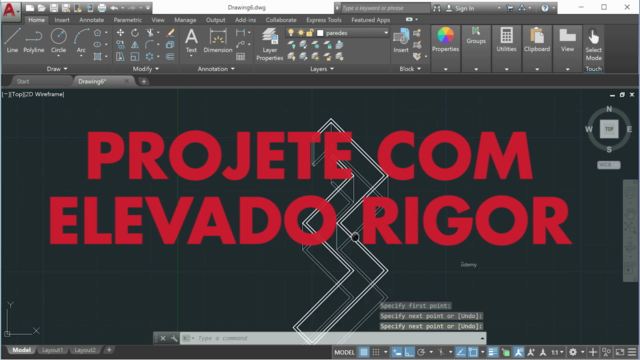Click the MODEL status bar button
The height and width of the screenshot is (360, 640).
(344, 352)
